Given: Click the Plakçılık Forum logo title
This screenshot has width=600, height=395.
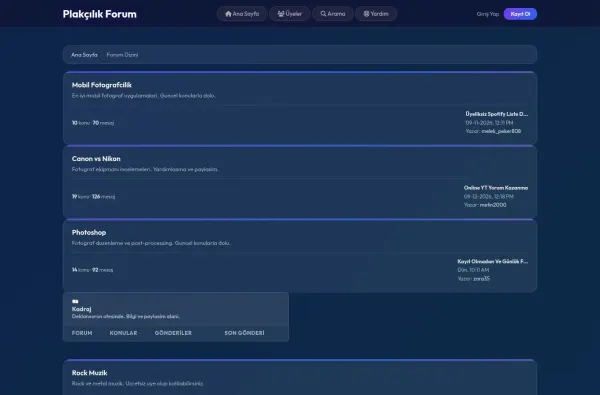Looking at the screenshot, I should (x=99, y=14).
